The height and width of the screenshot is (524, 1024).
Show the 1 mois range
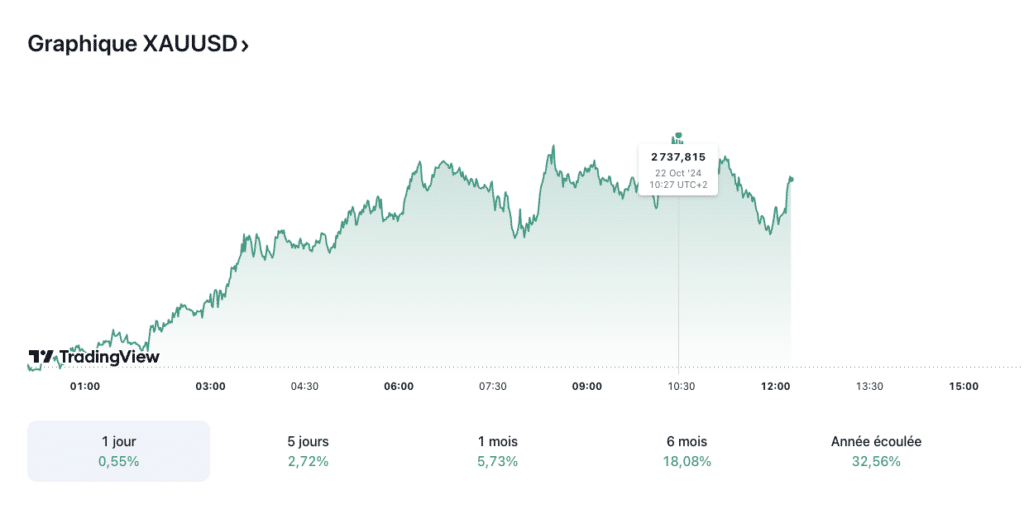pyautogui.click(x=497, y=451)
